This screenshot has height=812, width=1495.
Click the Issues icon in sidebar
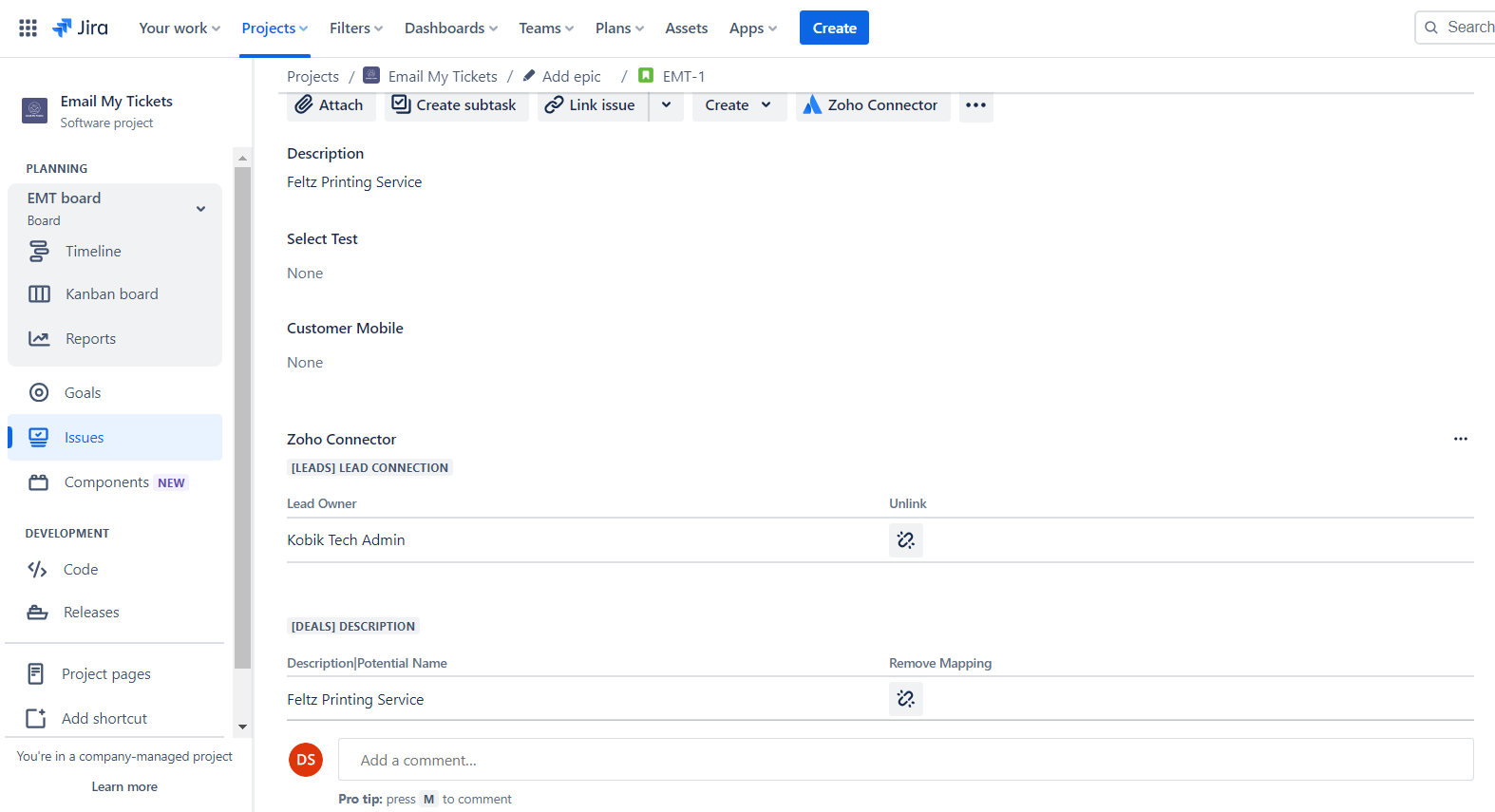[x=39, y=437]
